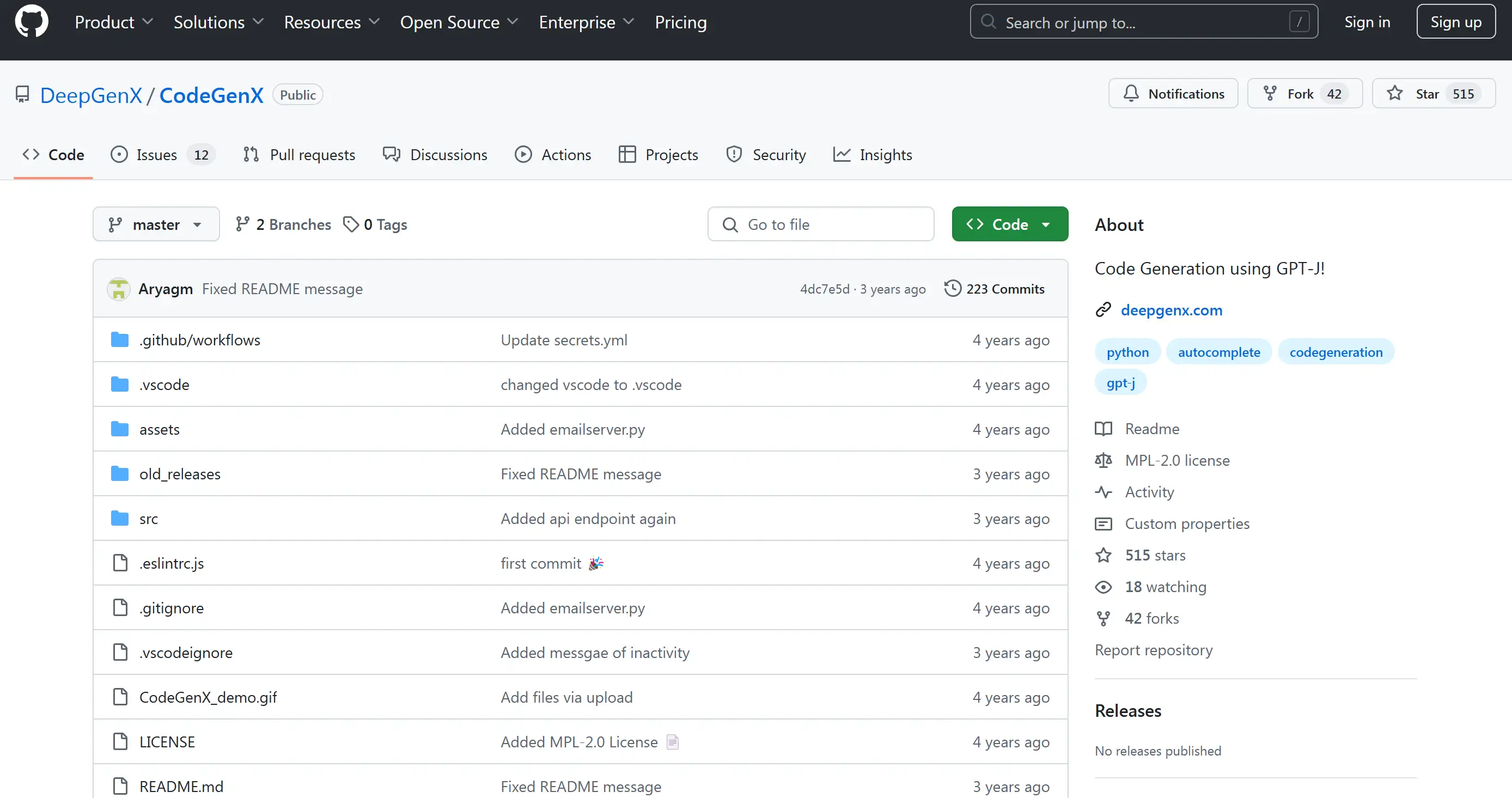
Task: Switch to the Issues tab
Action: (163, 155)
